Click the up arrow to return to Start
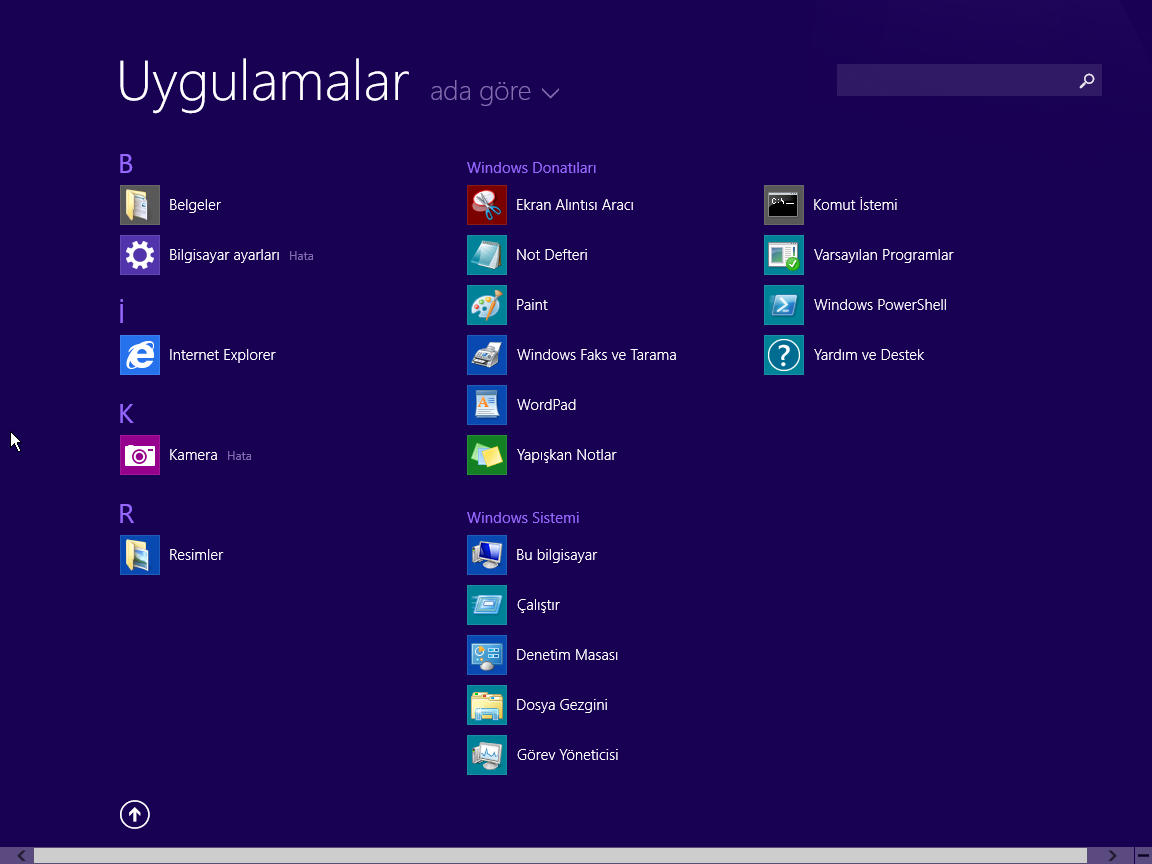 point(135,815)
